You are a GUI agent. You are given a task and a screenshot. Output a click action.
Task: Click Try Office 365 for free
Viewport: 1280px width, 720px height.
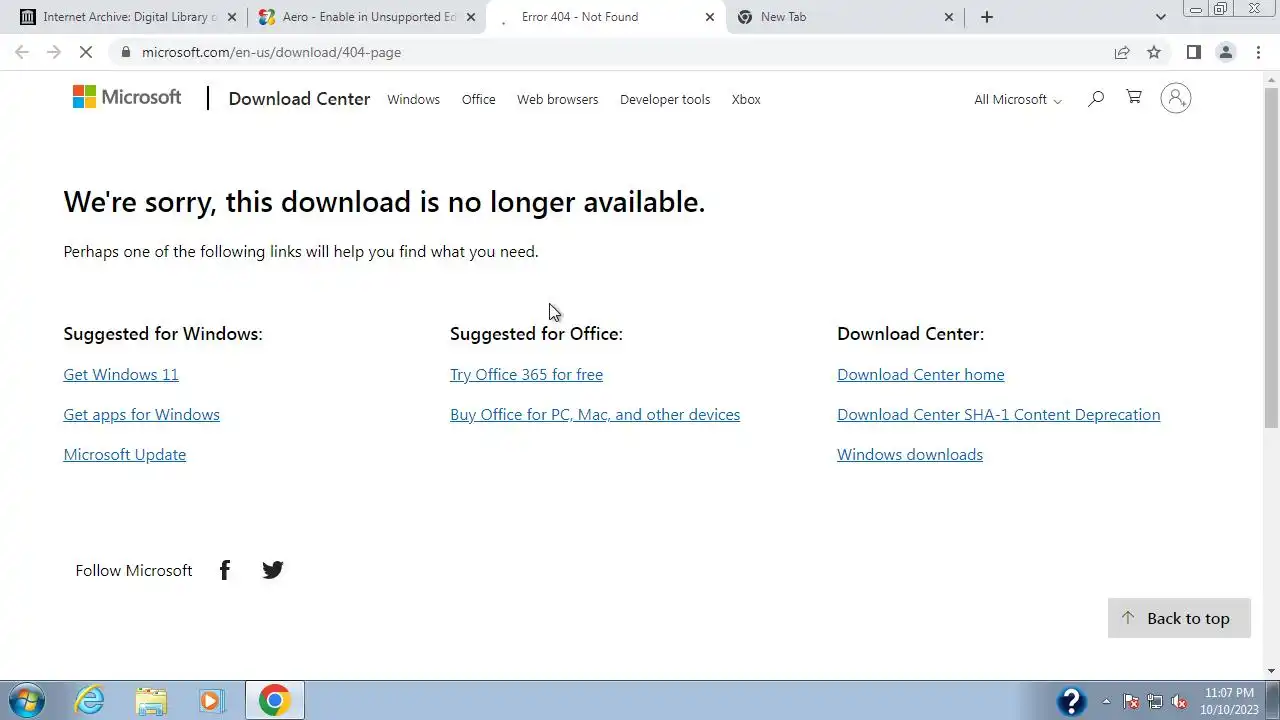pyautogui.click(x=526, y=374)
